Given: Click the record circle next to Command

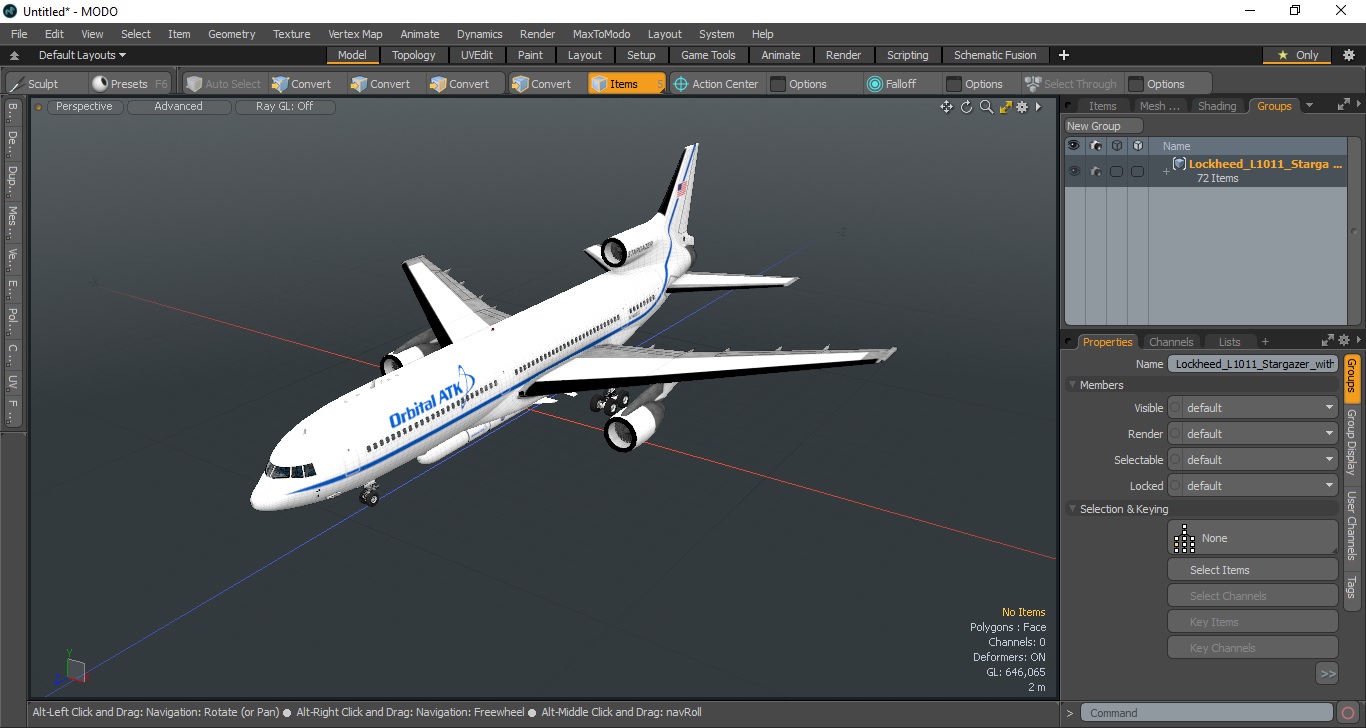Looking at the screenshot, I should (1348, 713).
